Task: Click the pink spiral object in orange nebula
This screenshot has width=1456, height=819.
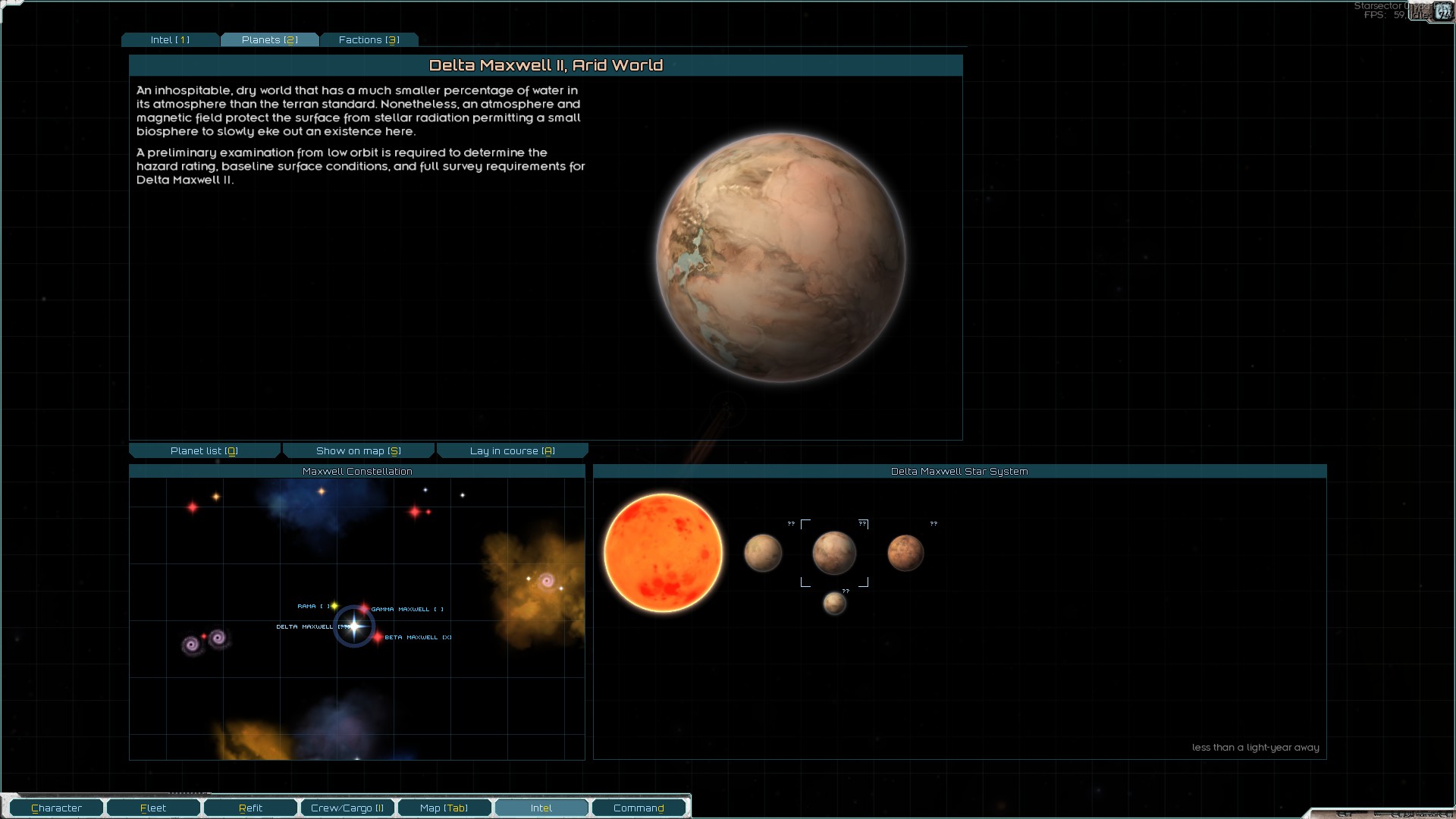Action: click(546, 582)
